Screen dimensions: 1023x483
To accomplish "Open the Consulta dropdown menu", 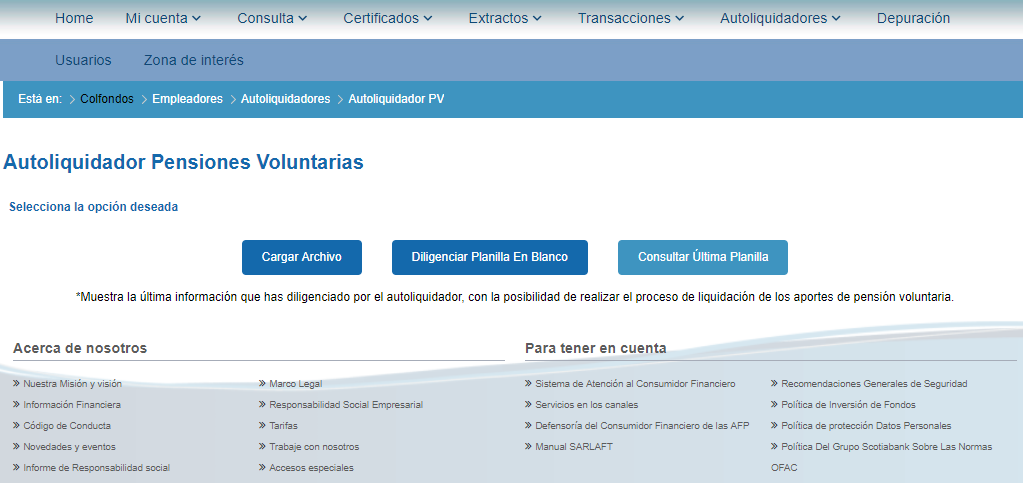I will (272, 18).
